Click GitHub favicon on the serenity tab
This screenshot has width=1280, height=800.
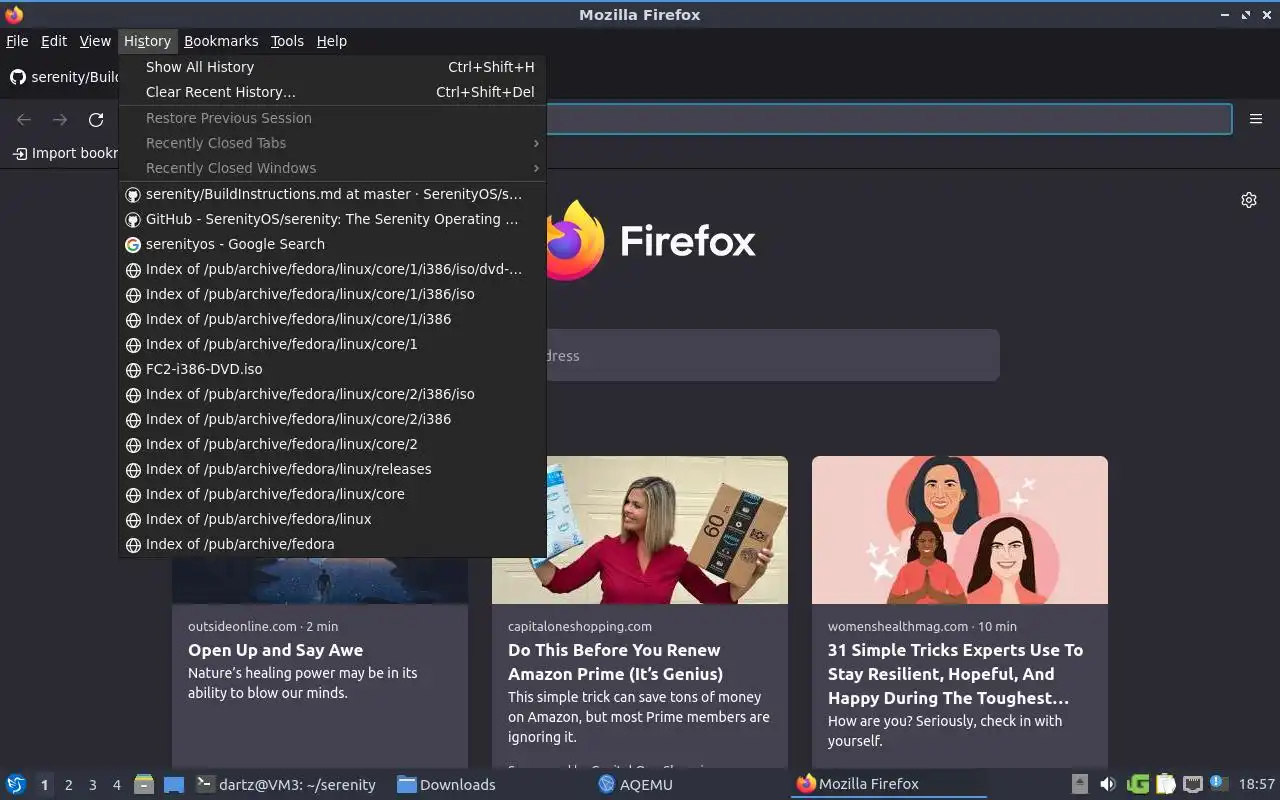pyautogui.click(x=18, y=77)
